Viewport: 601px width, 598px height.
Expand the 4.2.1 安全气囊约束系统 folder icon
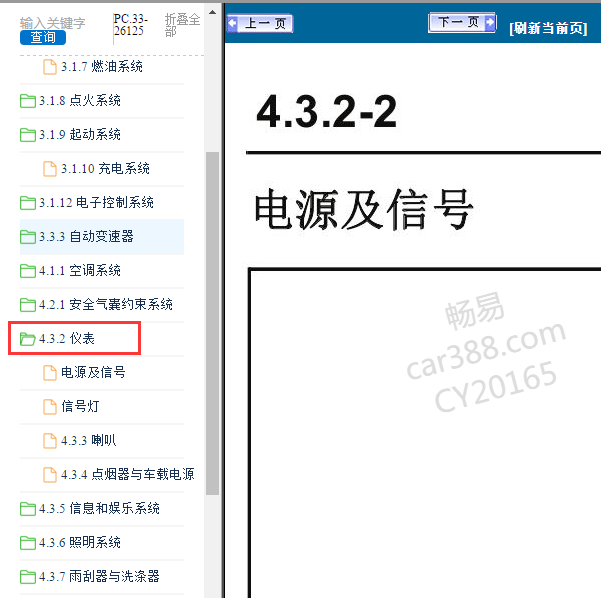28,305
